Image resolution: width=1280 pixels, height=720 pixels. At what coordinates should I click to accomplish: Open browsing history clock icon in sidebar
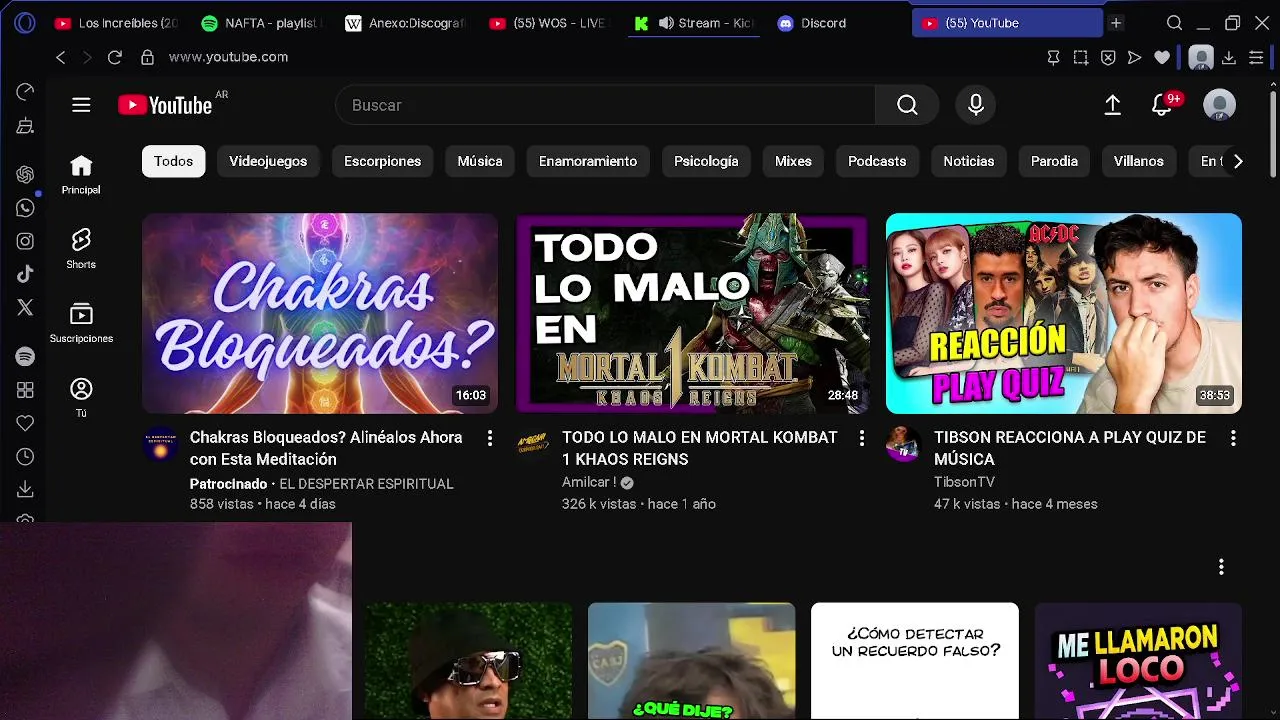point(25,456)
